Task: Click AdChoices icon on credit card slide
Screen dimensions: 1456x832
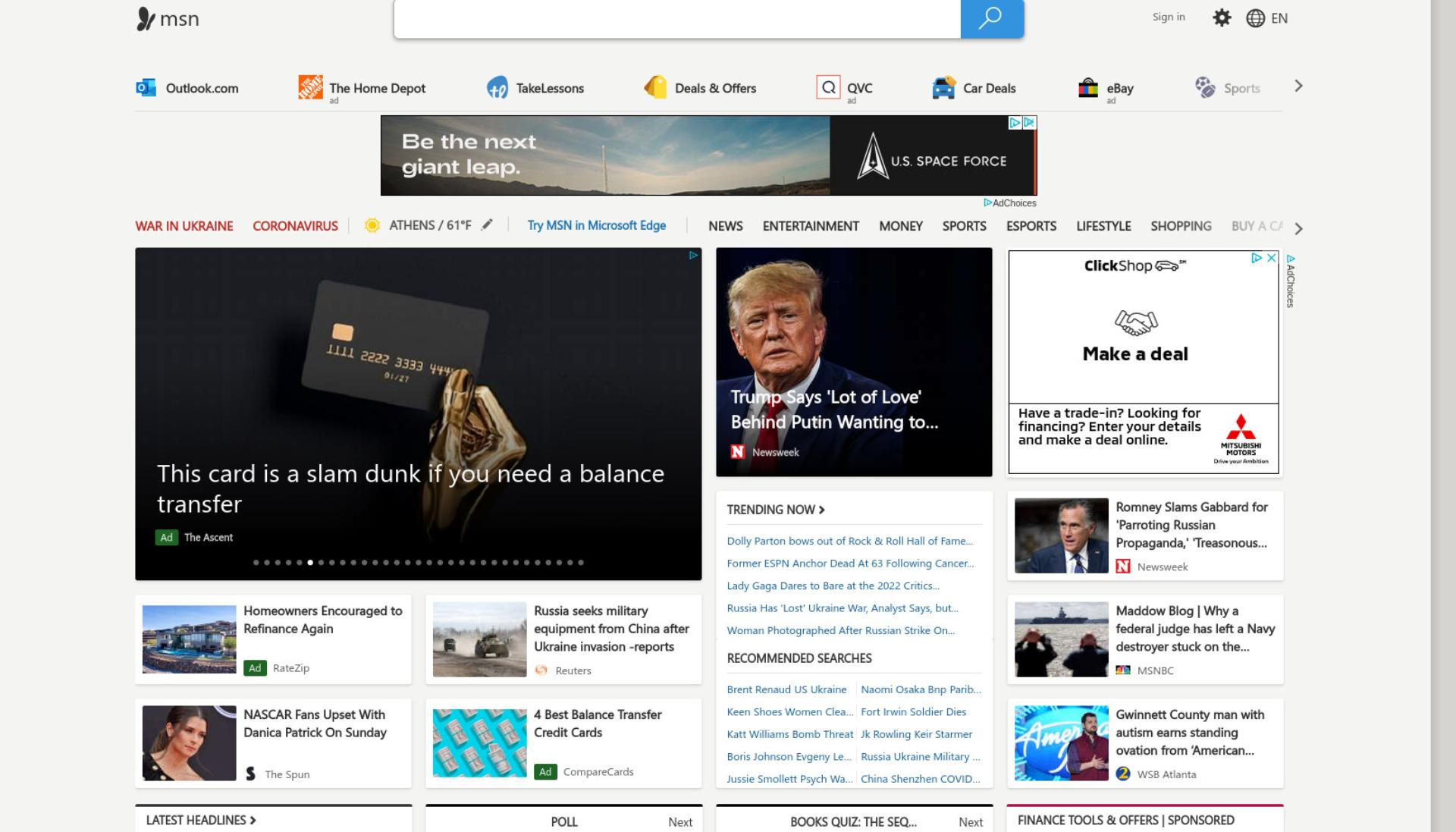Action: pyautogui.click(x=692, y=256)
